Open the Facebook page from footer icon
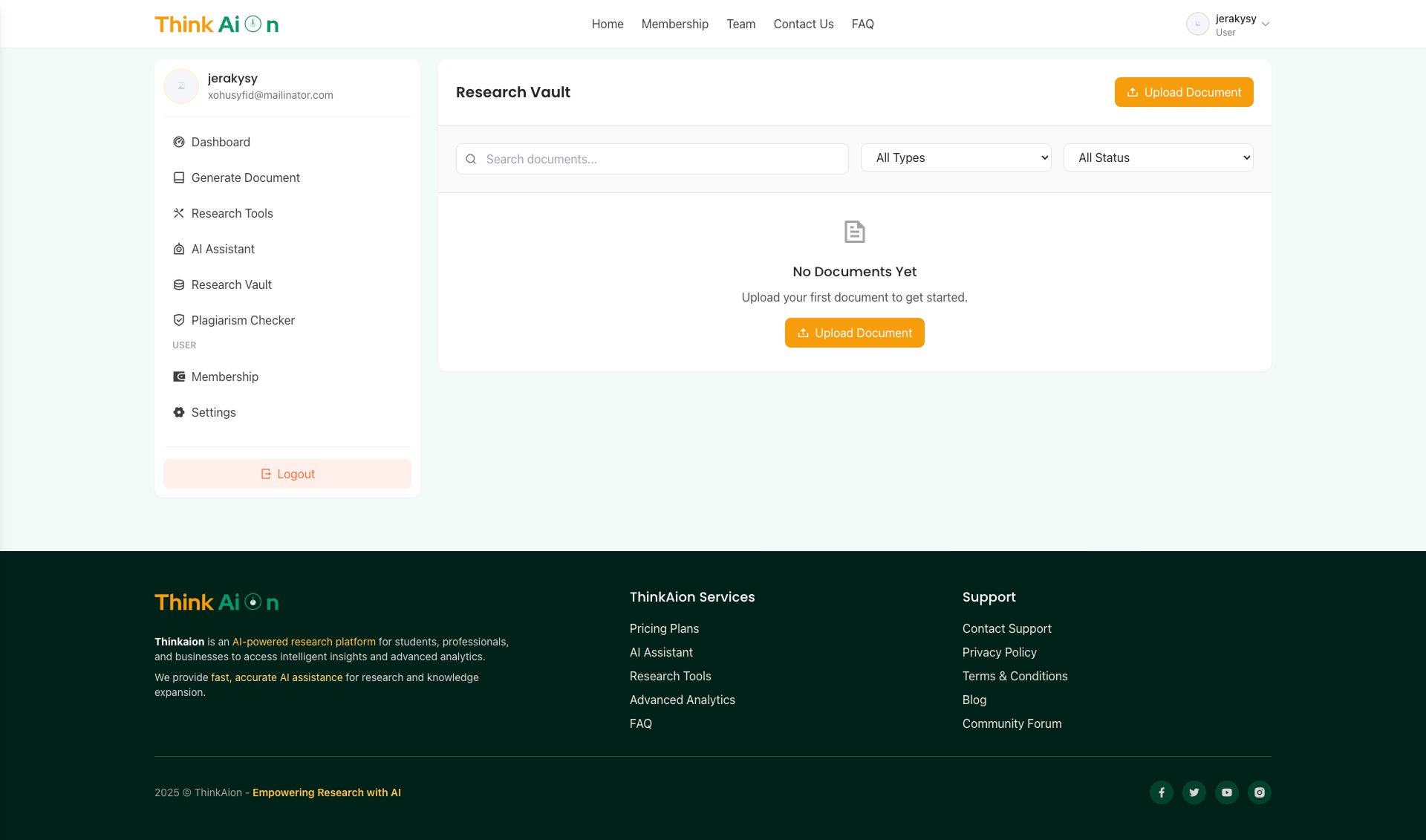Screen dimensions: 1426x840 click(1162, 792)
